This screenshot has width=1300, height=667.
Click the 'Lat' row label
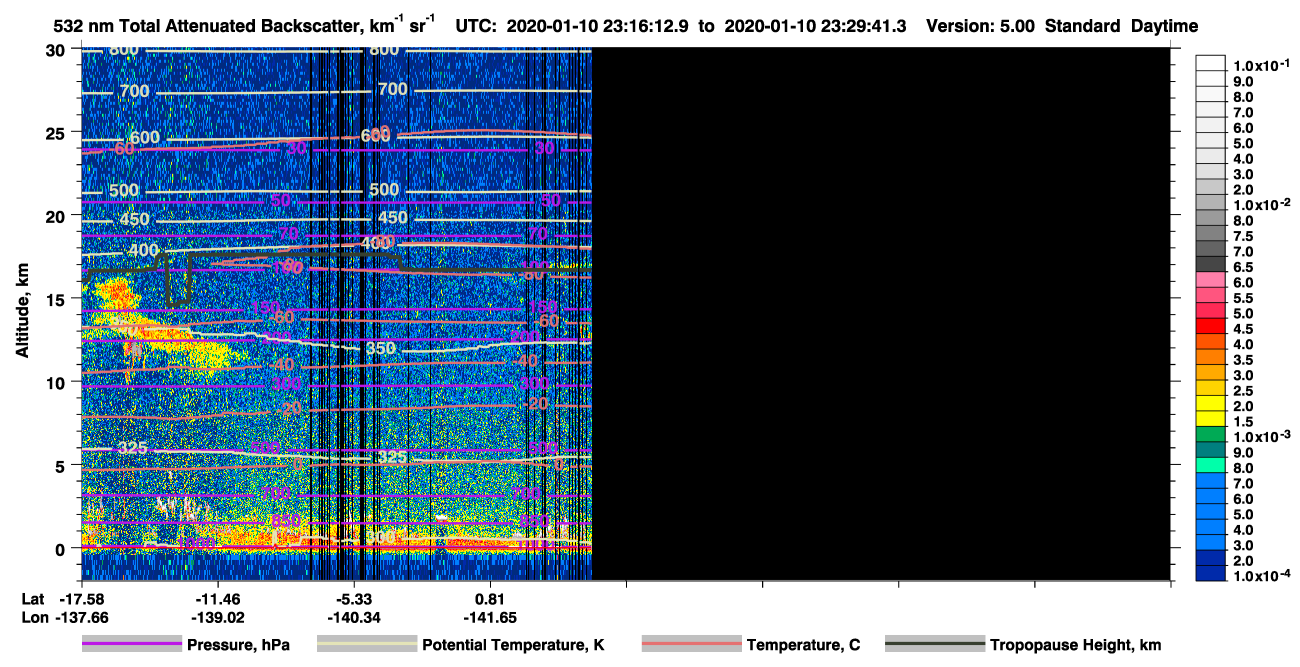tap(32, 599)
